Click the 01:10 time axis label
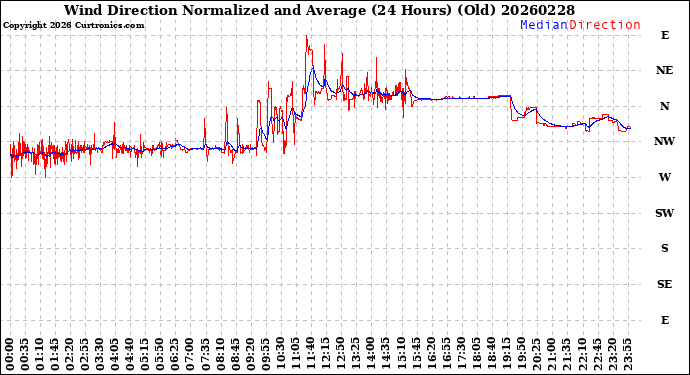This screenshot has width=690, height=375. point(40,355)
